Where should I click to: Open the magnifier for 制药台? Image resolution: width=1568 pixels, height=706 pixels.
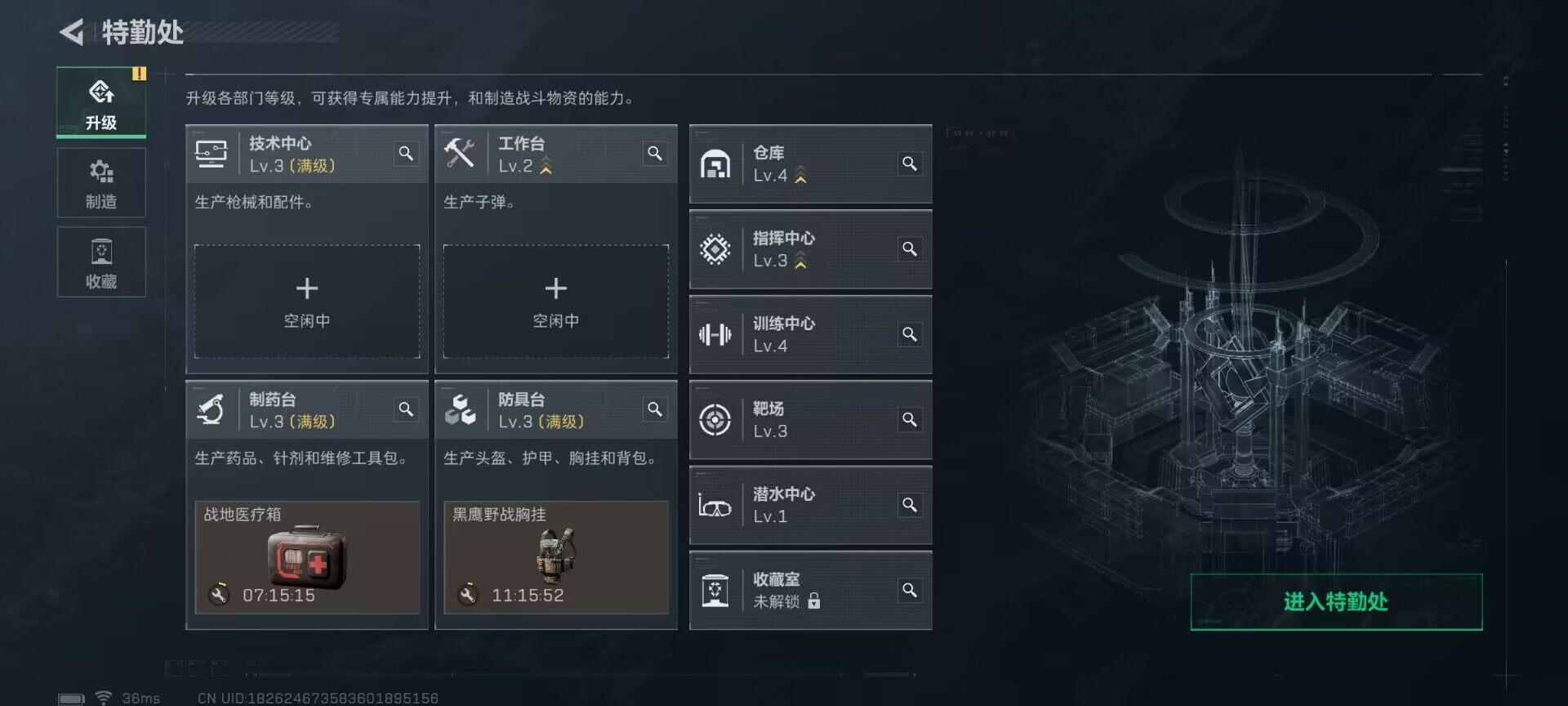[x=406, y=409]
